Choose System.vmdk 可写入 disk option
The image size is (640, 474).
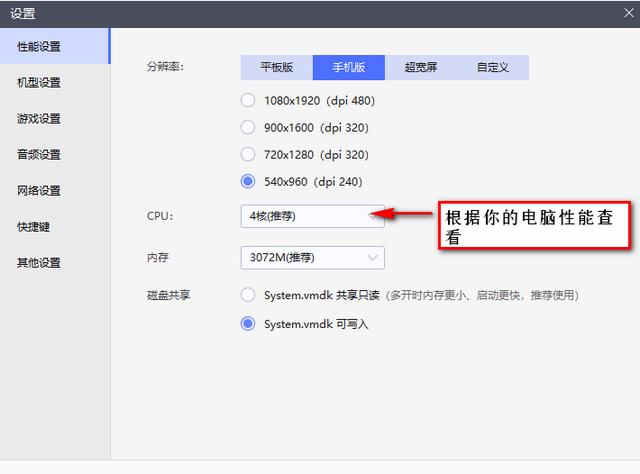coord(249,324)
